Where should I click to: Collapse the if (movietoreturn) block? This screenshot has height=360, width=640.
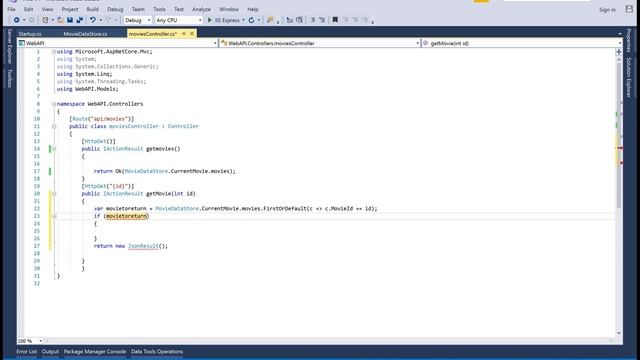54,216
